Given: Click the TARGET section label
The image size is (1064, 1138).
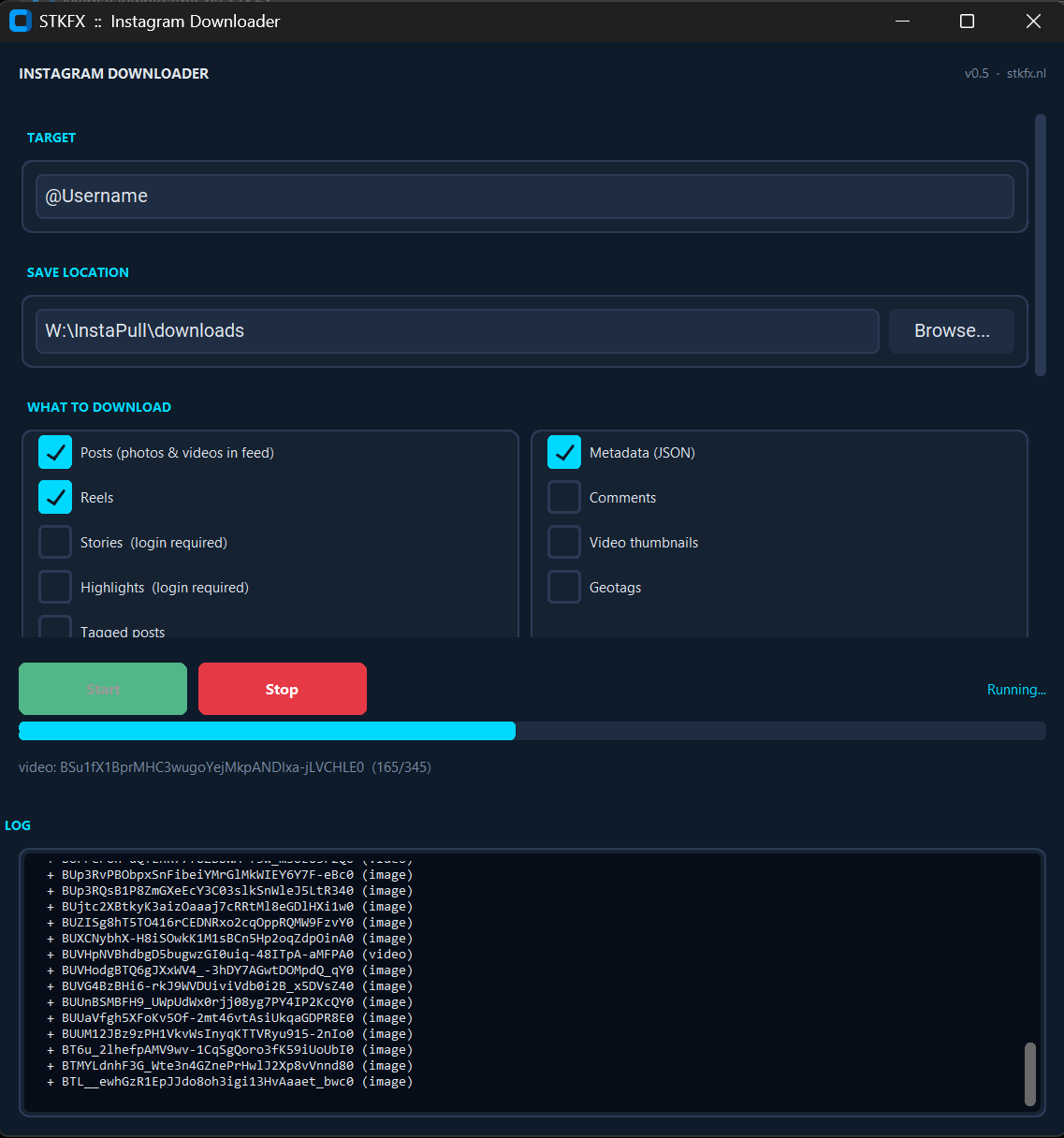Looking at the screenshot, I should [x=51, y=138].
